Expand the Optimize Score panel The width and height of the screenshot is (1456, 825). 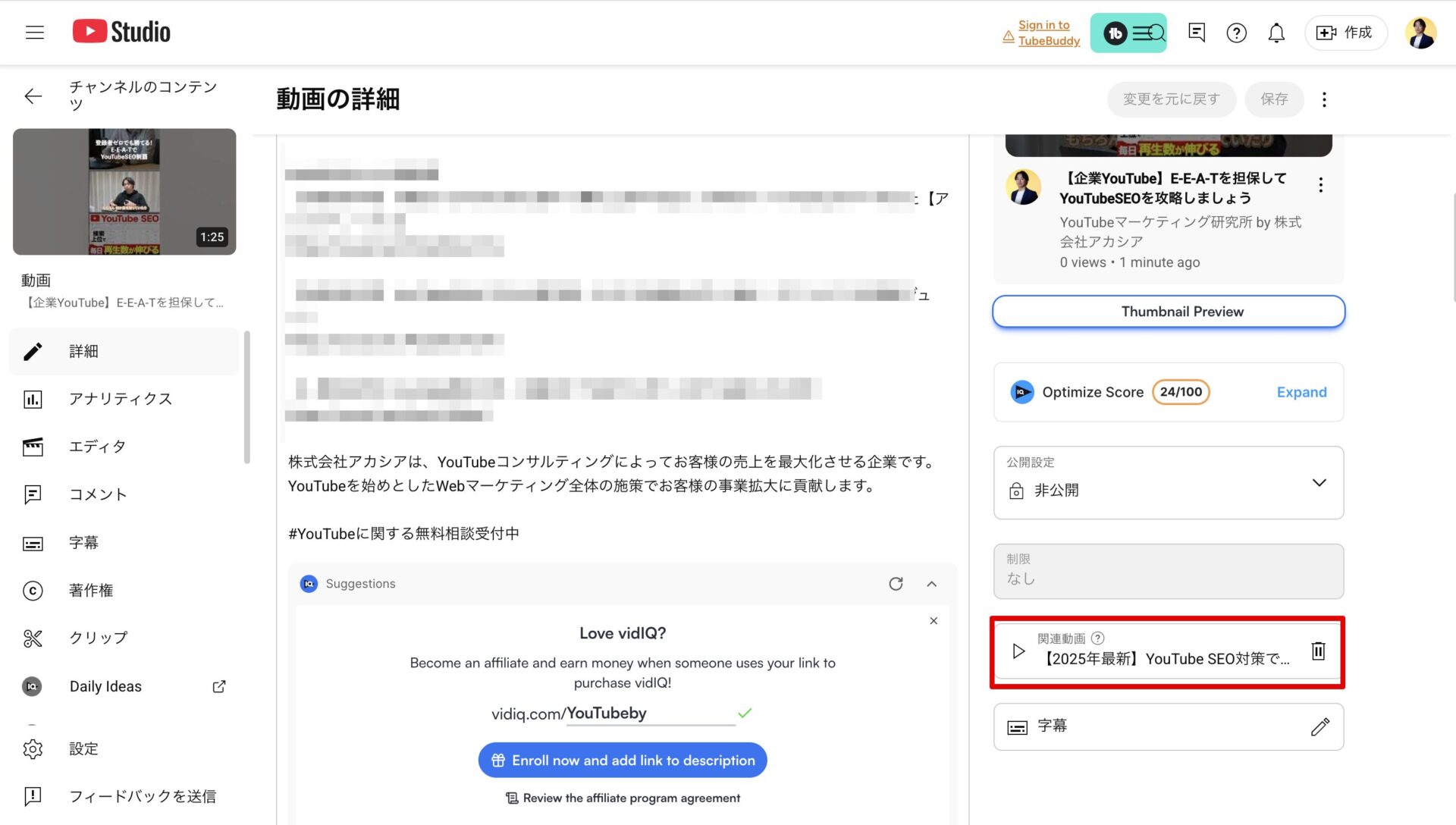[1301, 392]
